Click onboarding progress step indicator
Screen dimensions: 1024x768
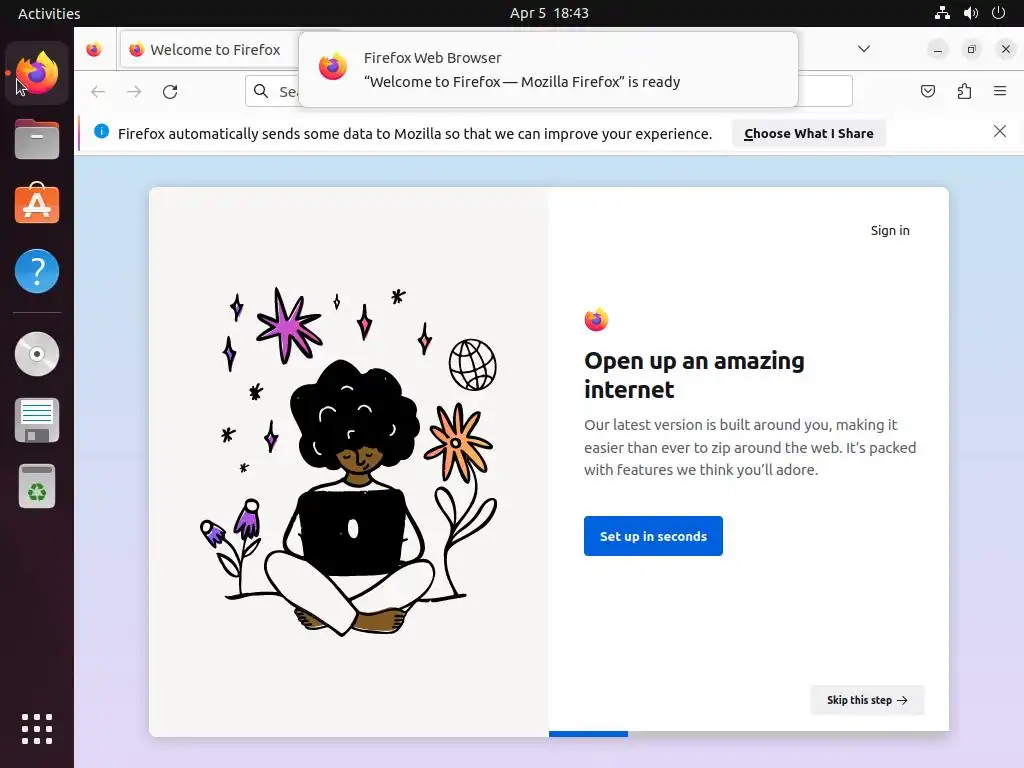pyautogui.click(x=588, y=734)
